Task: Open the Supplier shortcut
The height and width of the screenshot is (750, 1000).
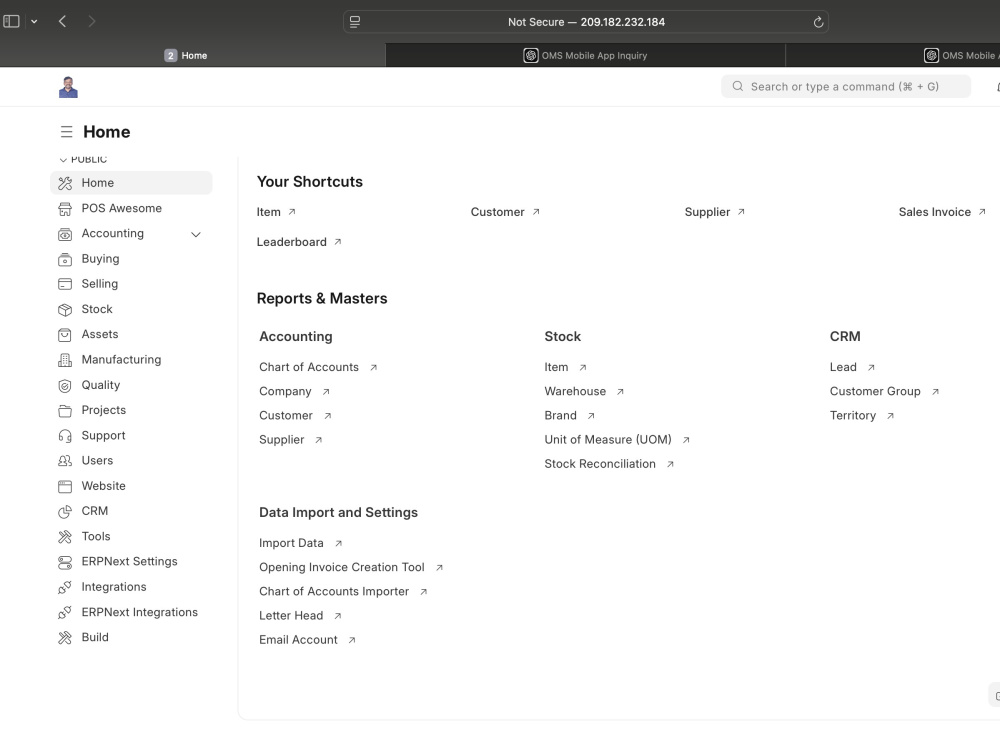Action: [x=714, y=212]
